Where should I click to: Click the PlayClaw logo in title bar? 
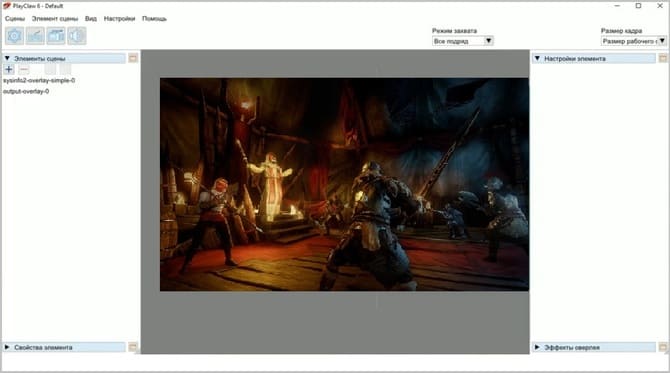click(x=6, y=6)
